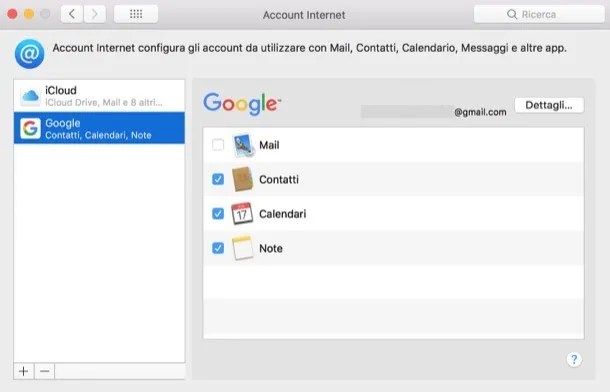Viewport: 610px width, 392px height.
Task: Click the Ricerca search field
Action: coord(539,14)
